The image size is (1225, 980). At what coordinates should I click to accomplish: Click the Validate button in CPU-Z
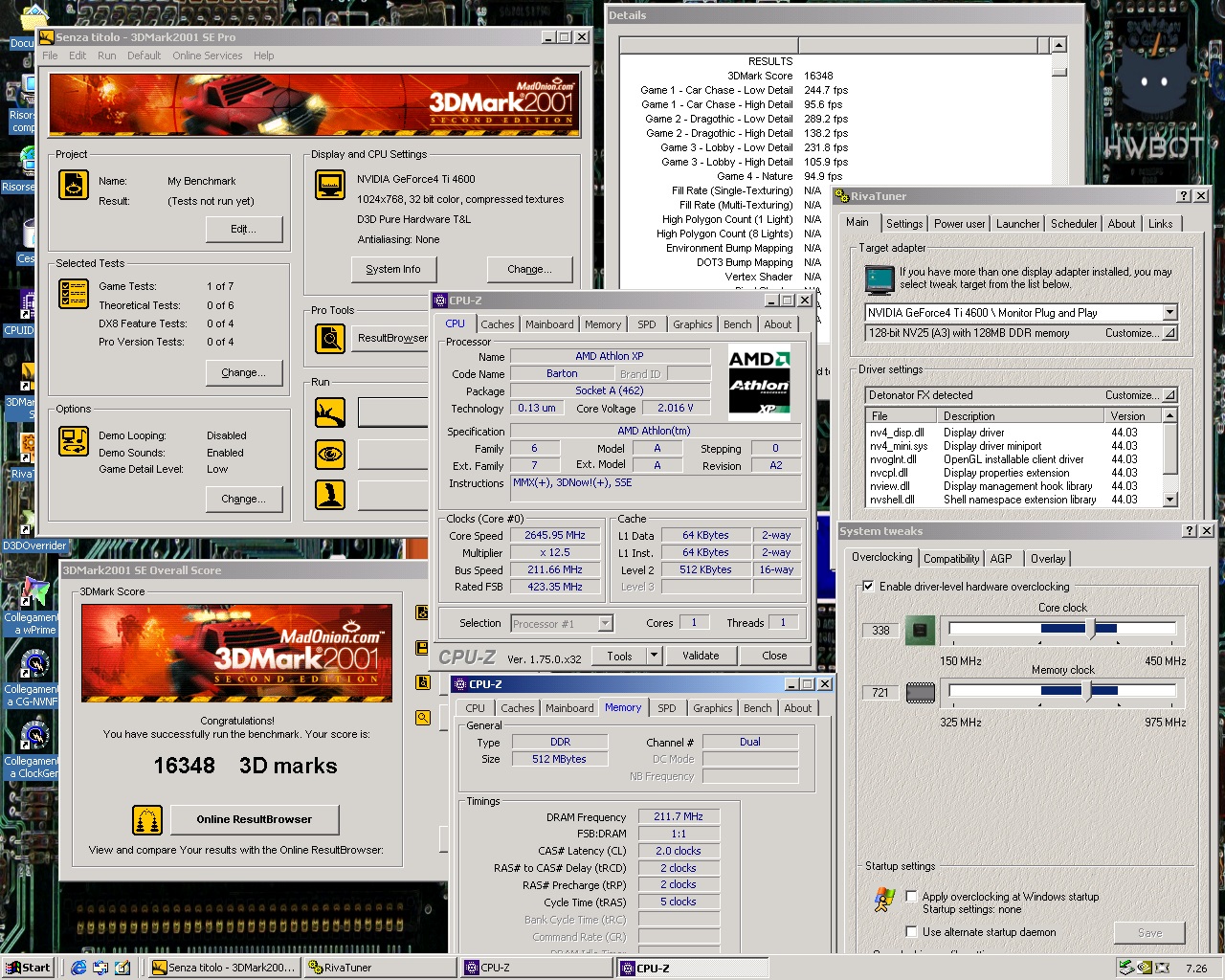pos(701,656)
